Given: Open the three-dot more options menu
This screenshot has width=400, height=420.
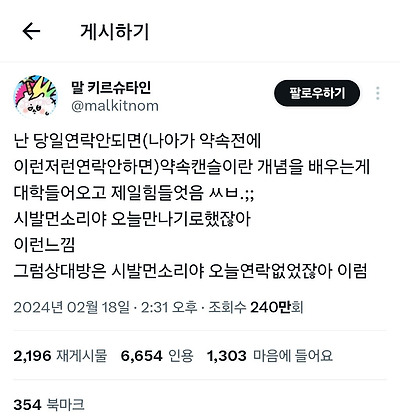Looking at the screenshot, I should click(x=378, y=93).
